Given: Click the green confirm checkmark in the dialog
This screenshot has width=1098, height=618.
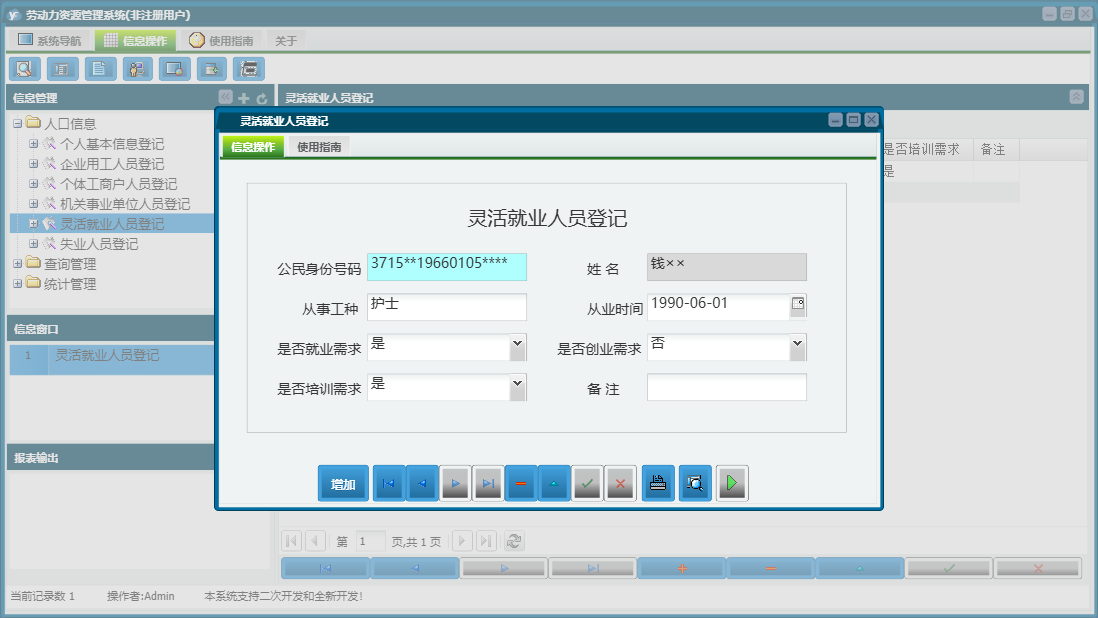Looking at the screenshot, I should (x=587, y=483).
